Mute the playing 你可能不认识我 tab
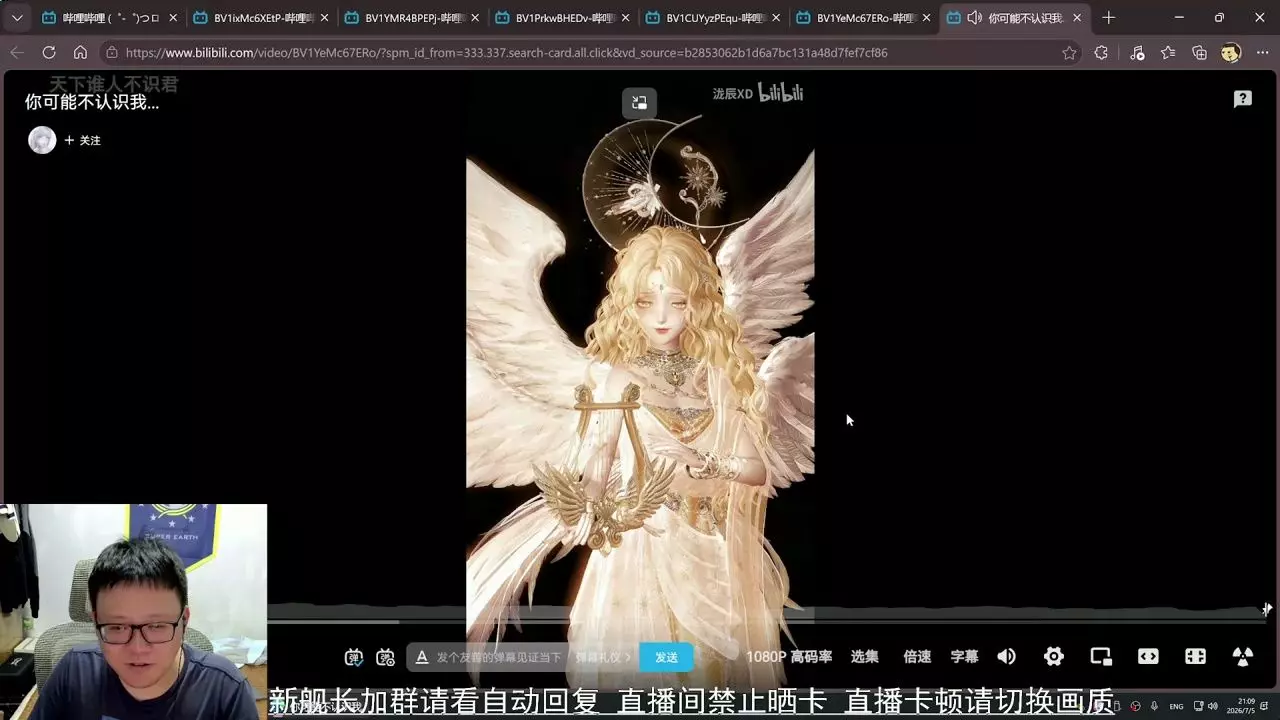Viewport: 1280px width, 720px height. [974, 18]
